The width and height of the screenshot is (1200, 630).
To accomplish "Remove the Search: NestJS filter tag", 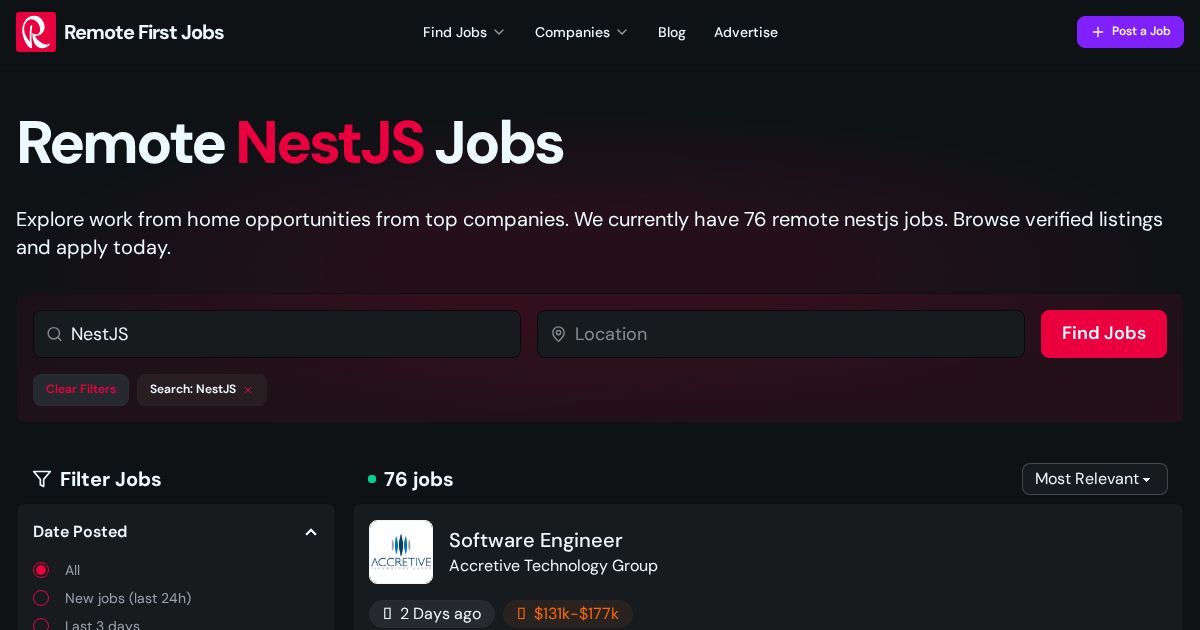I will 248,390.
